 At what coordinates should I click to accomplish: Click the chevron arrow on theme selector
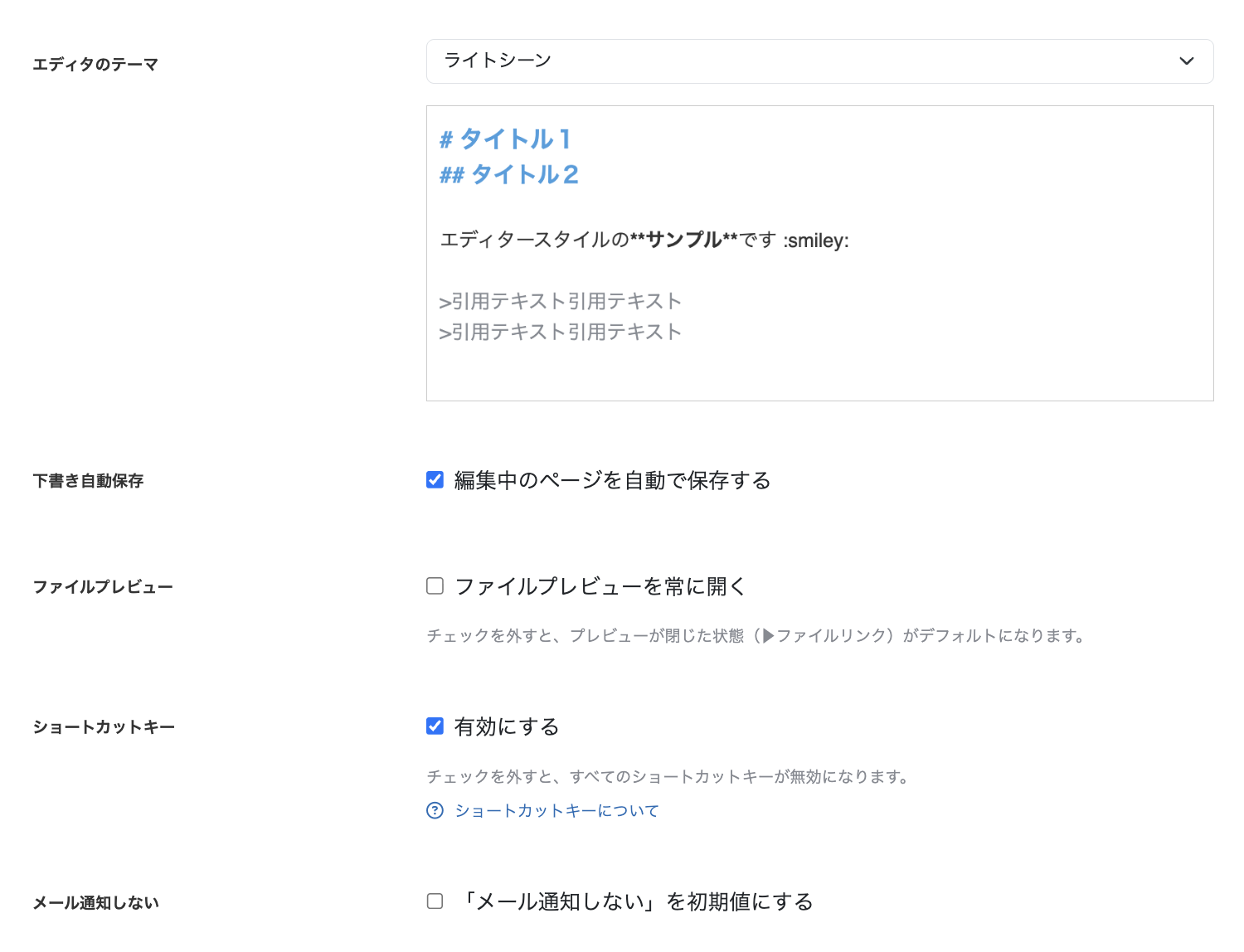[x=1186, y=61]
